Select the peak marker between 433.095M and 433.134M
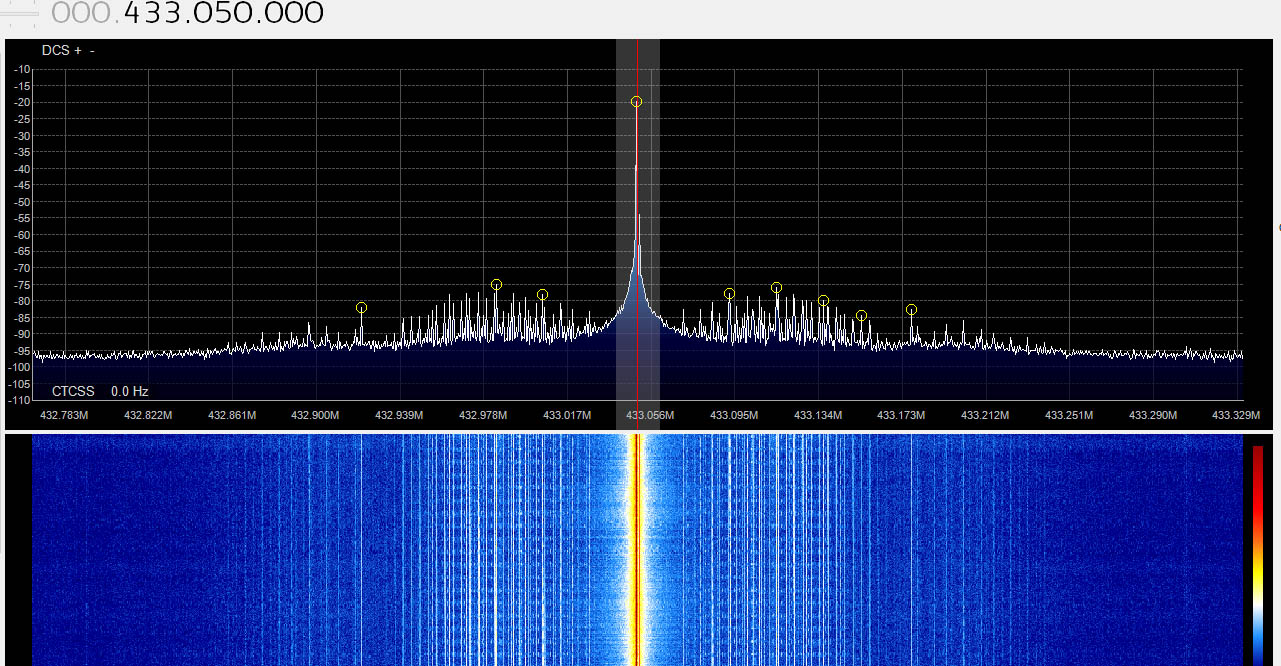Viewport: 1281px width, 666px height. click(x=776, y=288)
